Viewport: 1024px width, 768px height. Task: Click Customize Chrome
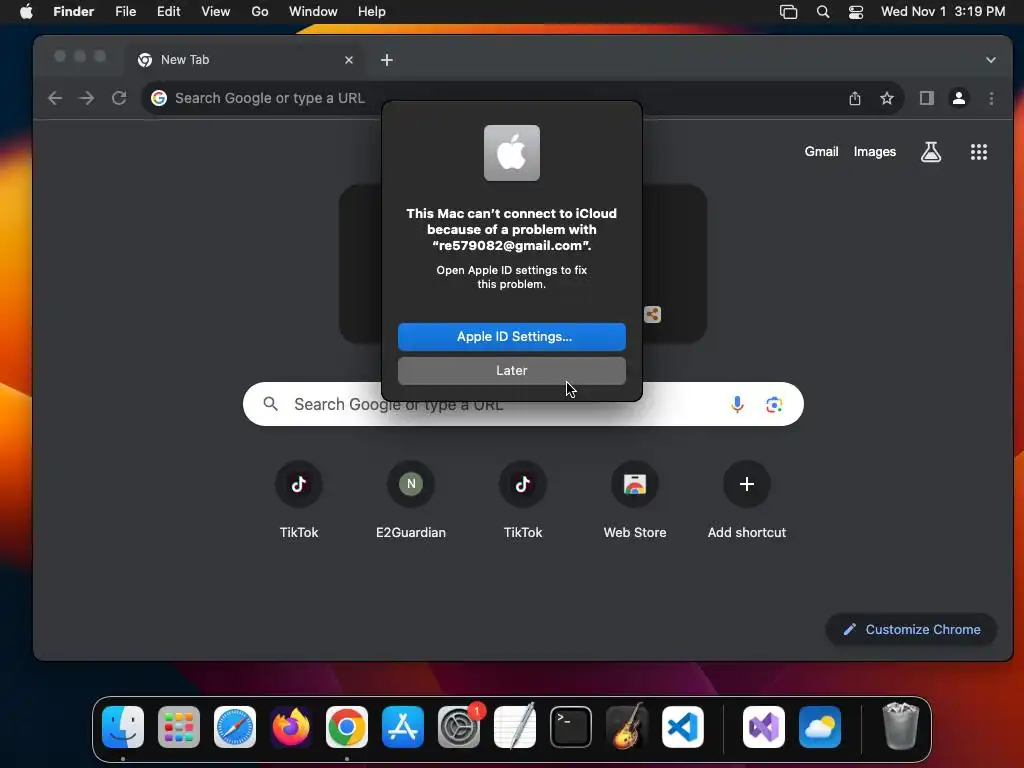click(x=912, y=630)
